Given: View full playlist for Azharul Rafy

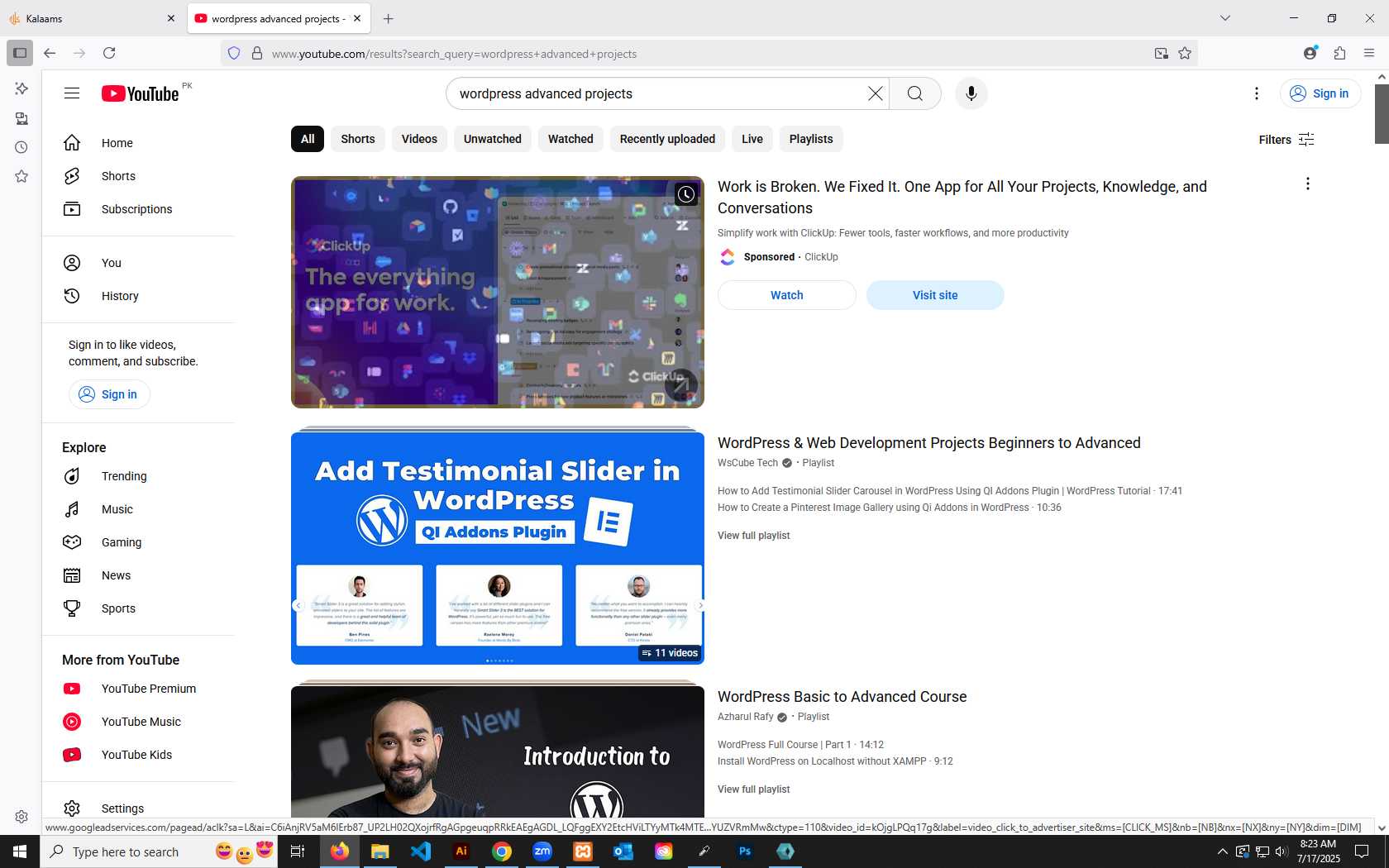Looking at the screenshot, I should coord(753,789).
